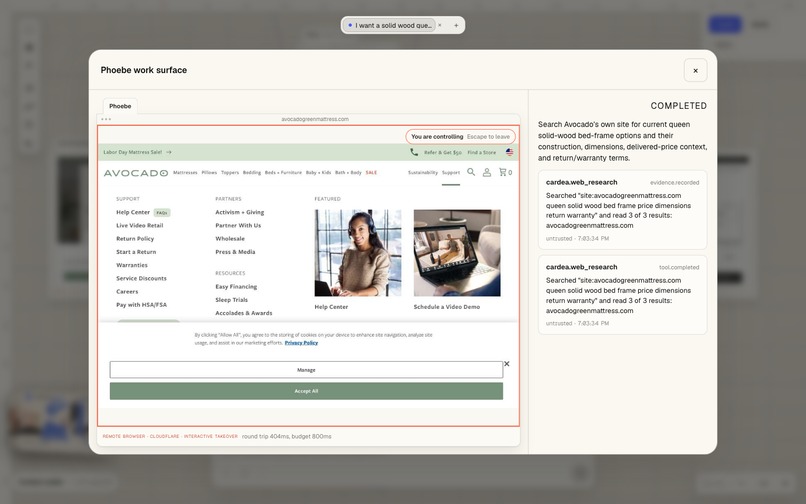Open the Bedding nav menu
Screen dimensions: 806x504
pyautogui.click(x=252, y=173)
